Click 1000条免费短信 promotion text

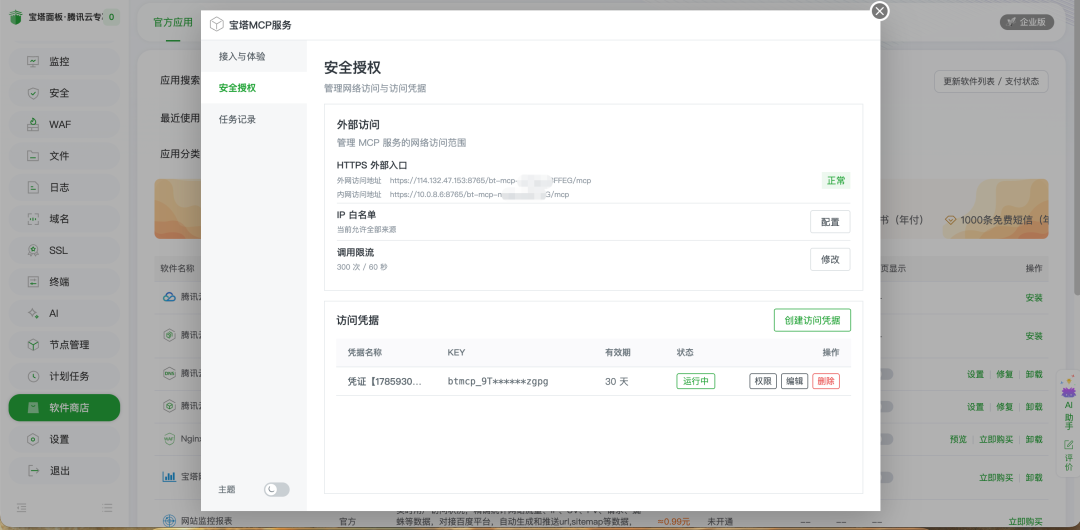tap(1004, 220)
